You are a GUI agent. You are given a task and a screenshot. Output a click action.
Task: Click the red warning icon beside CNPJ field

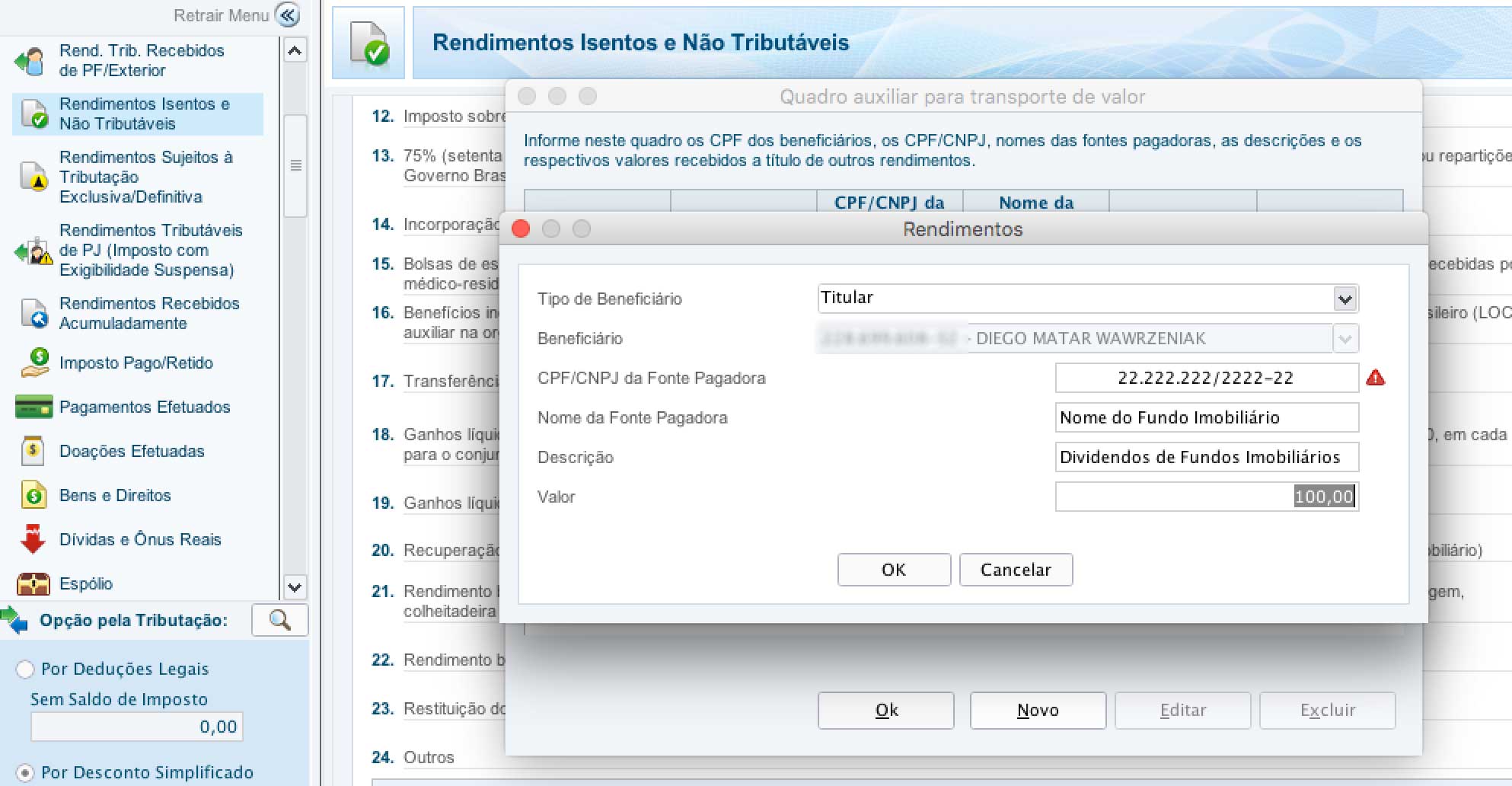[x=1376, y=378]
